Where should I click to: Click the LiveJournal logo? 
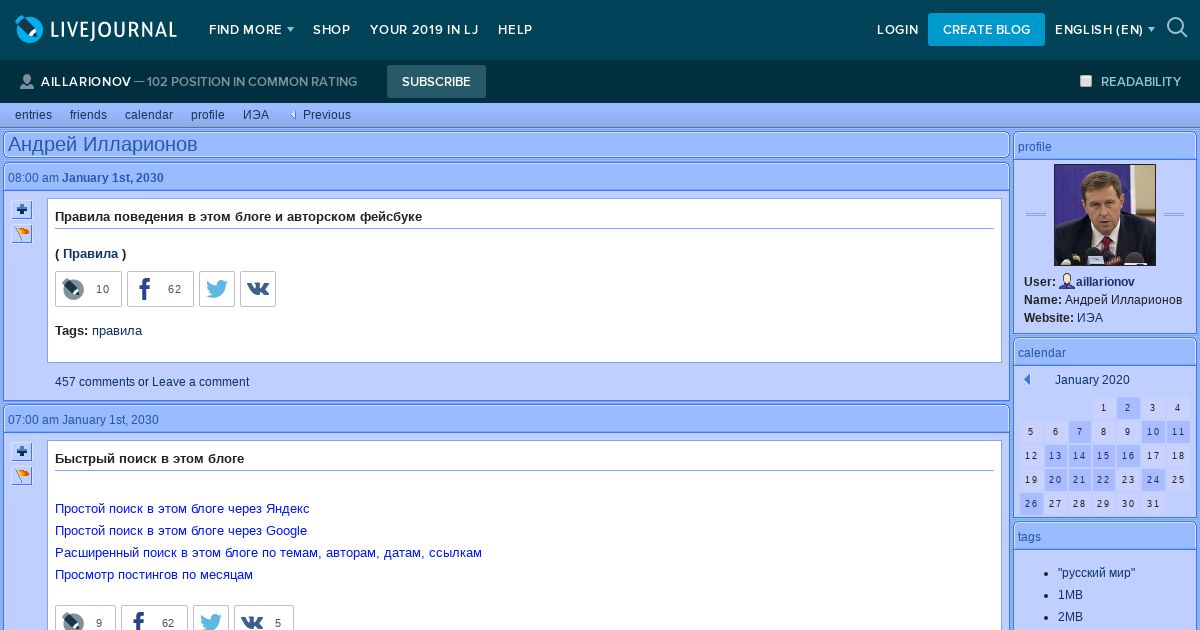[x=96, y=30]
